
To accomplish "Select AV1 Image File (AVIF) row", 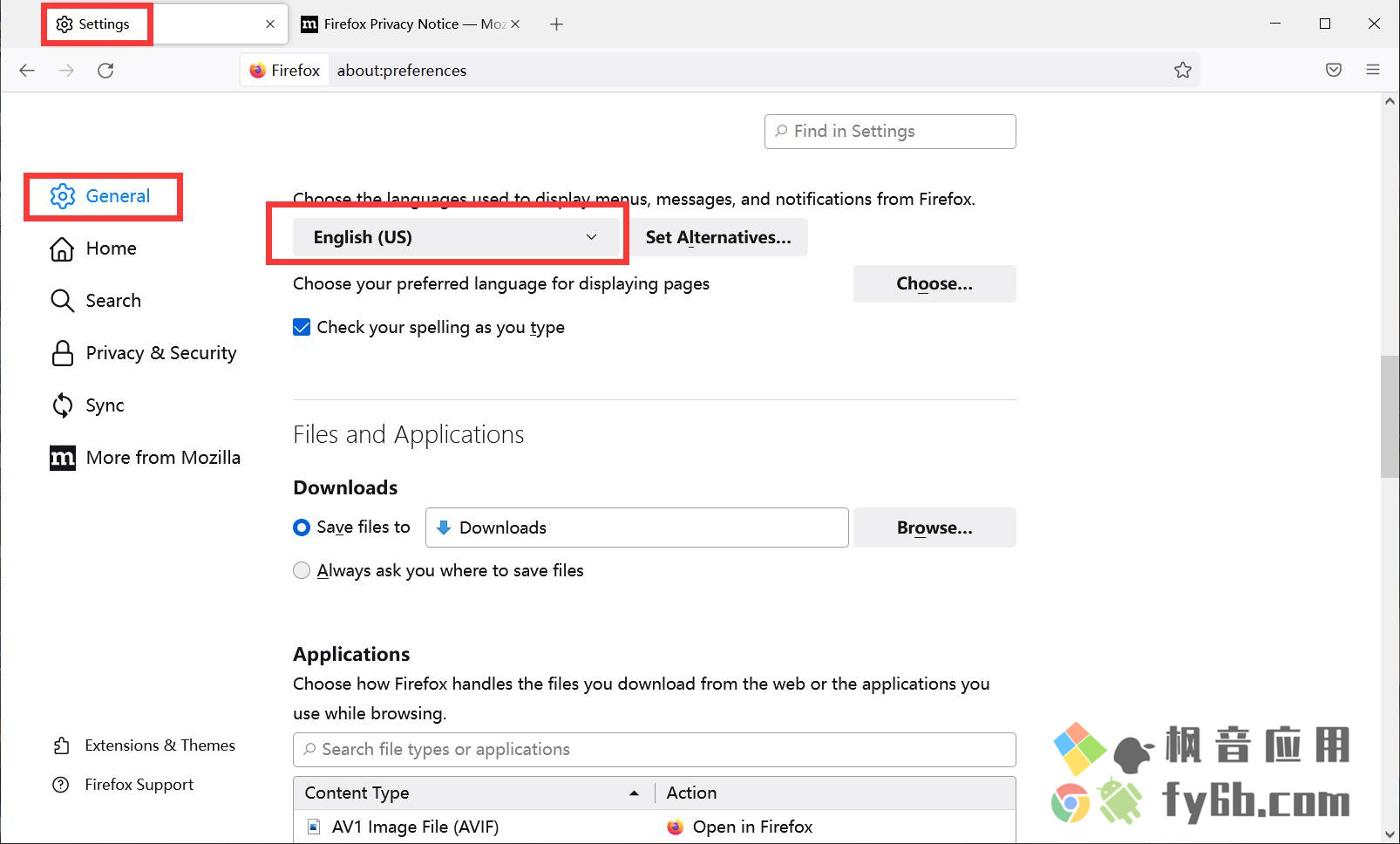I will (655, 827).
